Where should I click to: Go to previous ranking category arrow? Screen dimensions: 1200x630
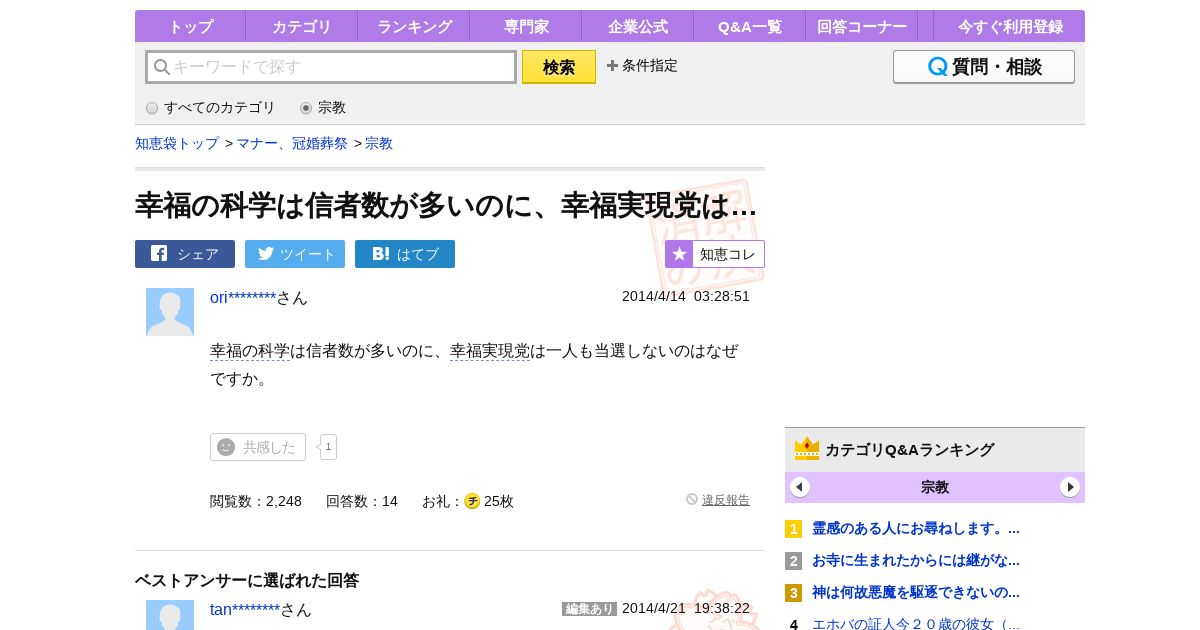pyautogui.click(x=800, y=487)
